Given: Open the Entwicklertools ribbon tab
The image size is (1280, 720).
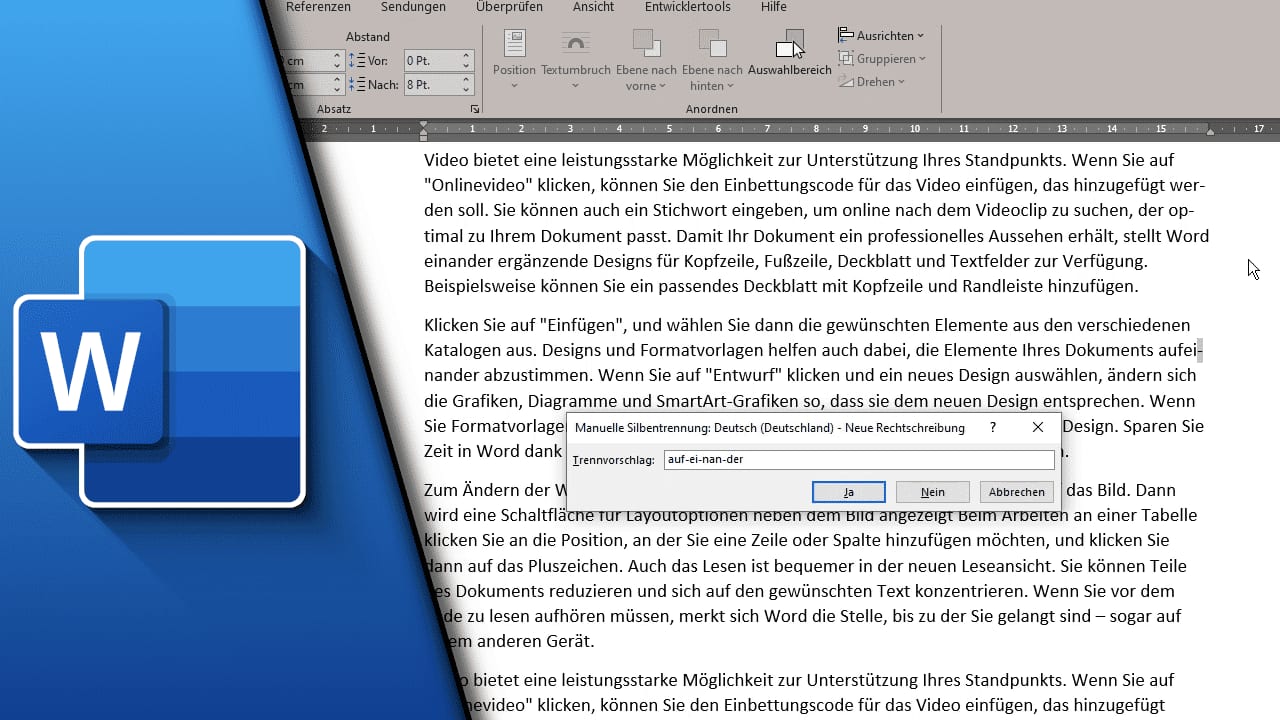Looking at the screenshot, I should [x=687, y=7].
